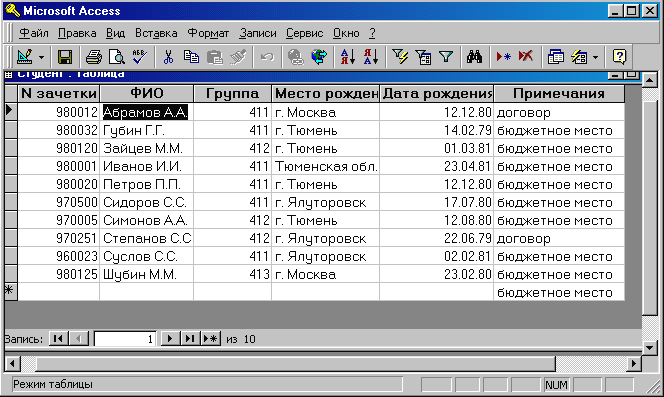Expand New Object dropdown arrow
Screen dimensions: 664x397
[595, 57]
